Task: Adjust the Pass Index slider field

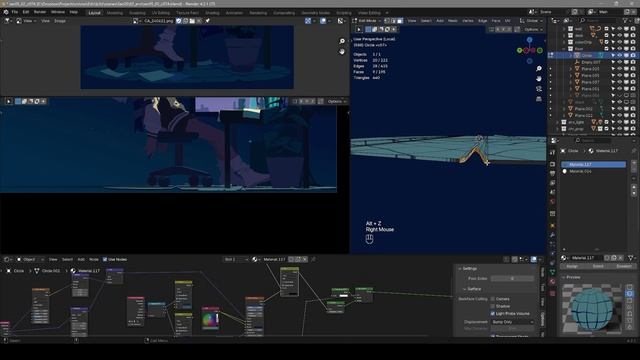Action: coord(512,278)
